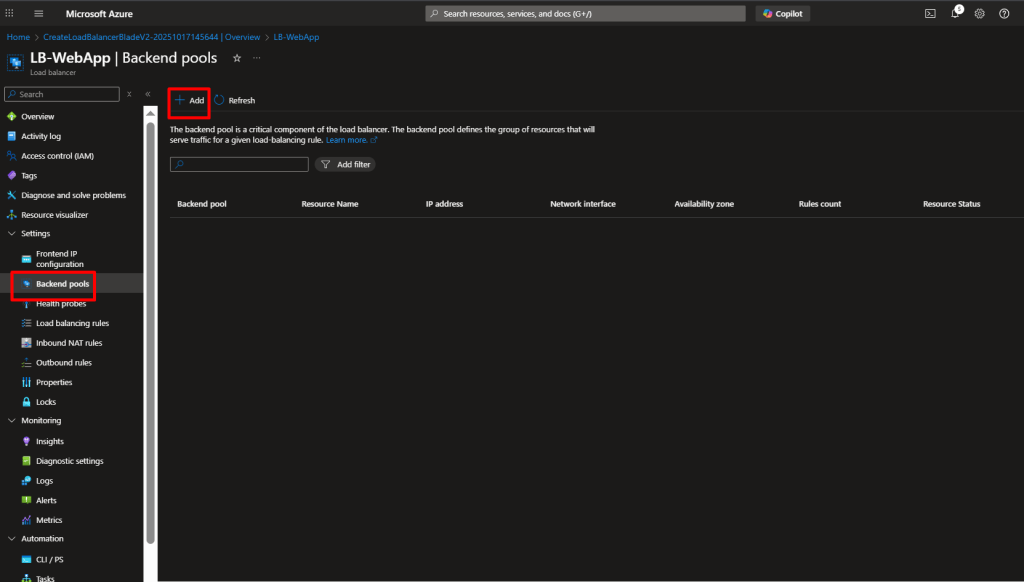Open Health probes in sidebar

(x=61, y=304)
